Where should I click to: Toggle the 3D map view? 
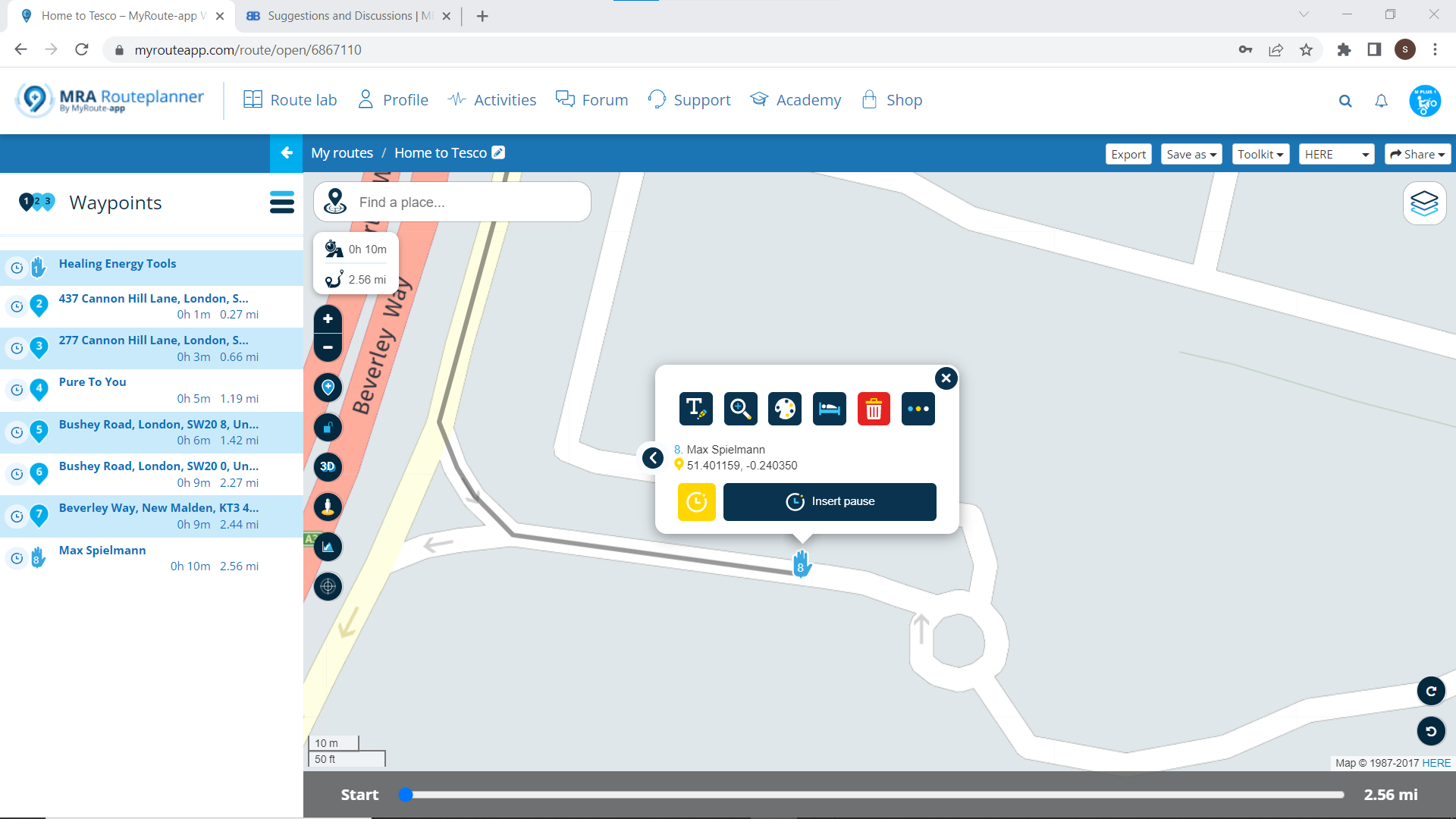(x=328, y=467)
